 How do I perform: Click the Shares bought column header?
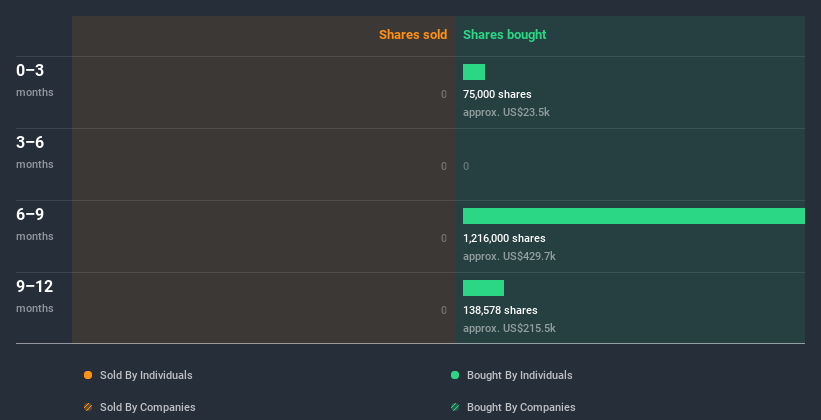(505, 35)
